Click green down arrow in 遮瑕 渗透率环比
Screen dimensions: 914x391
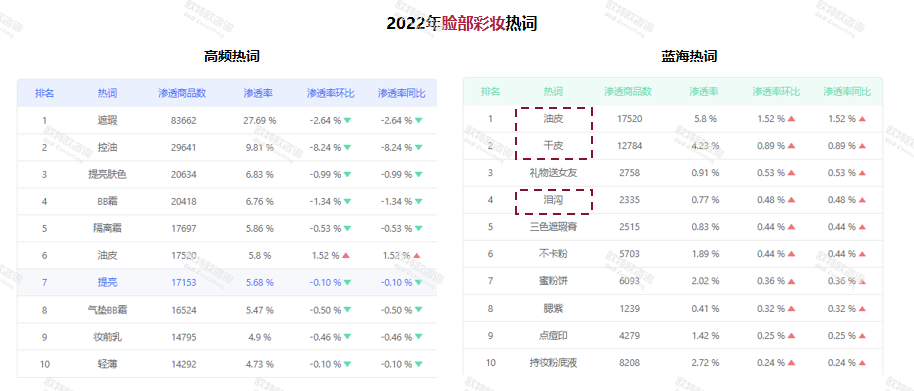[347, 121]
